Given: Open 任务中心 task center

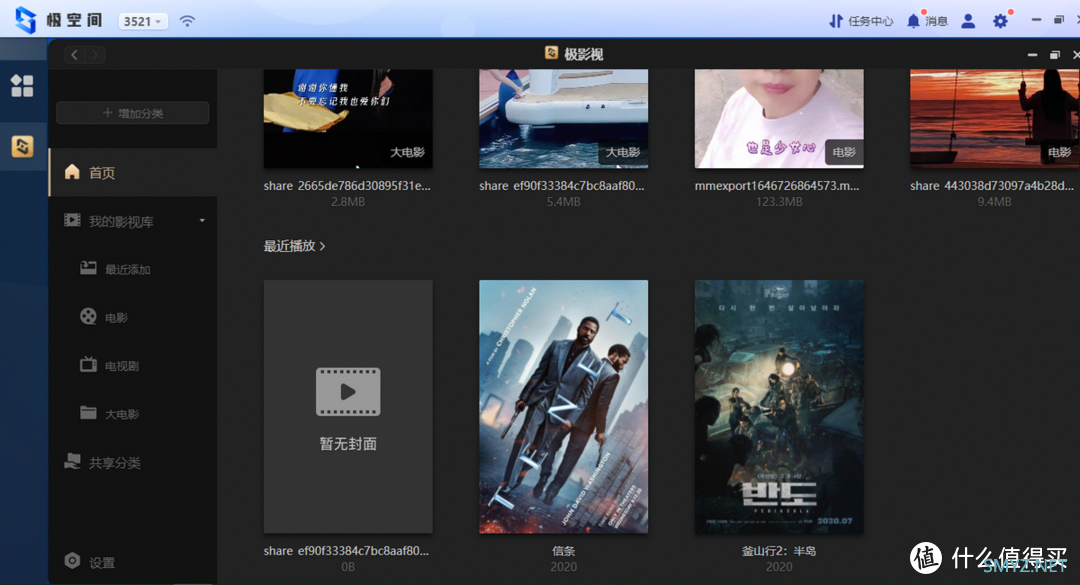Looking at the screenshot, I should 861,21.
